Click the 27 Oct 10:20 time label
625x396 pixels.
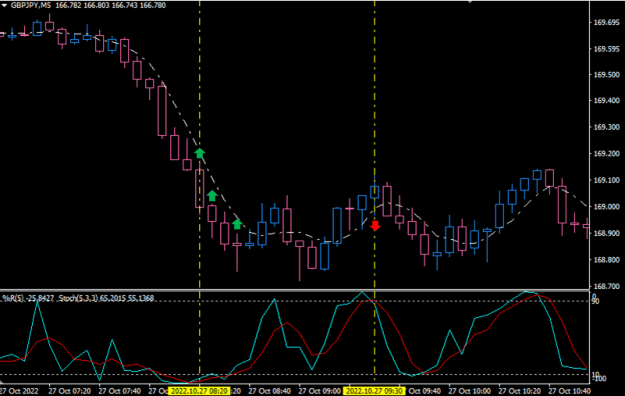(519, 391)
